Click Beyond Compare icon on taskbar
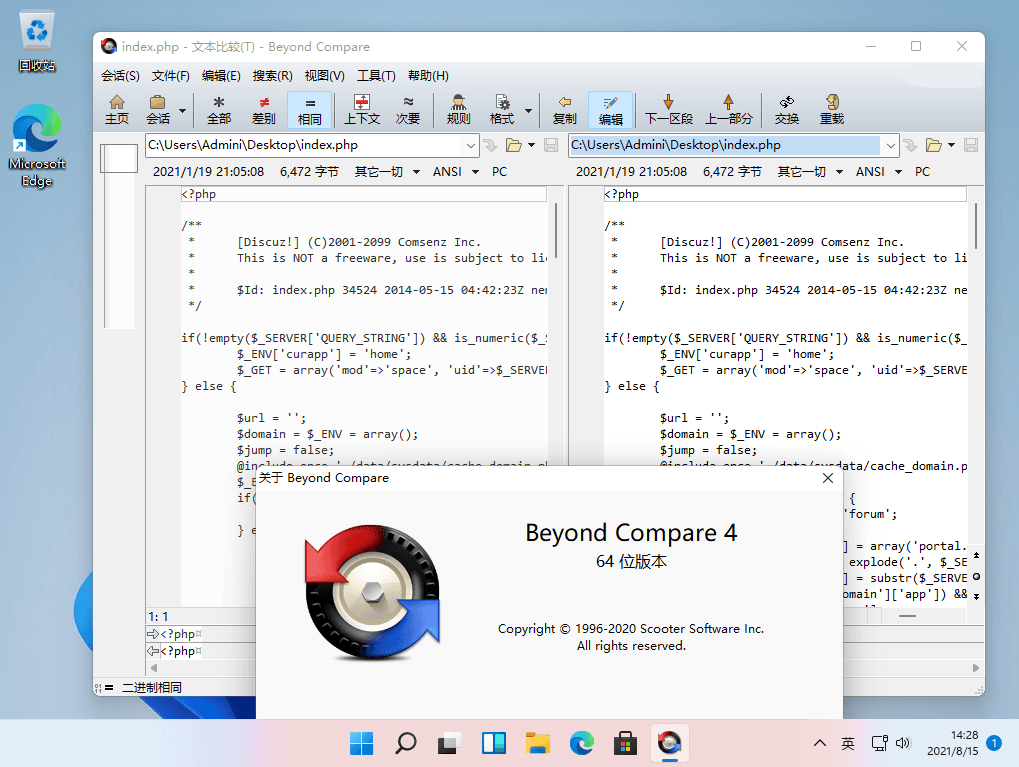The image size is (1019, 767). point(669,743)
